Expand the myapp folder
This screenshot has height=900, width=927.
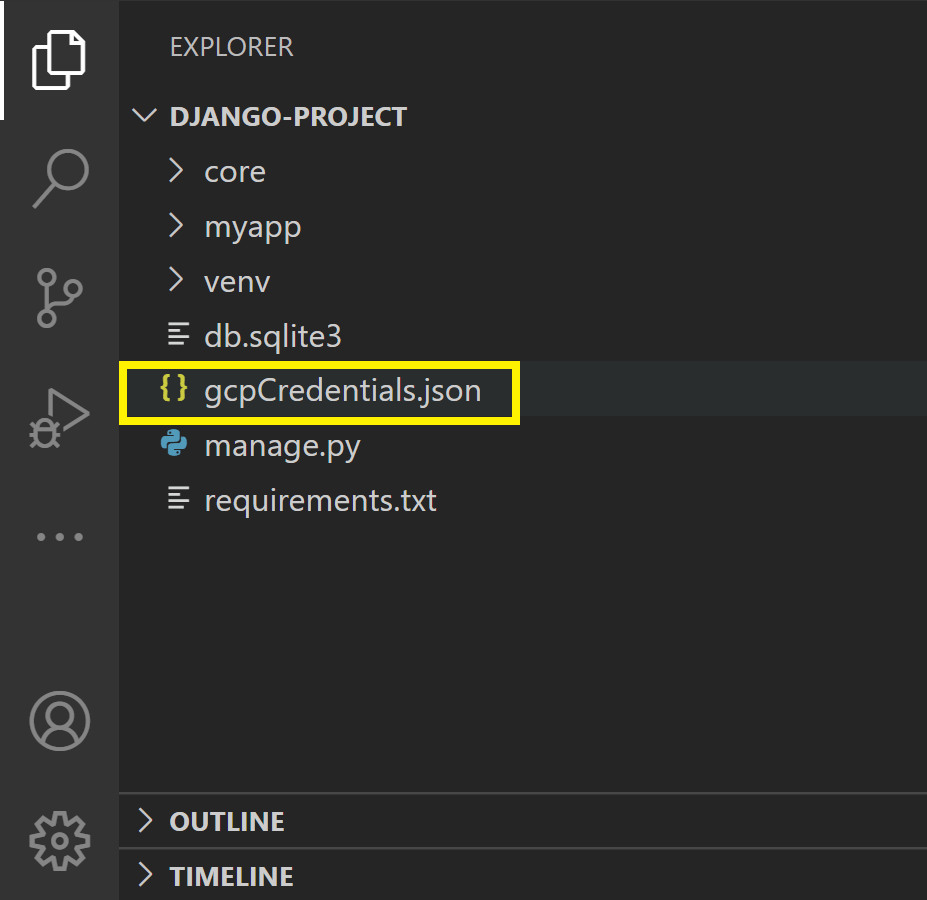tap(252, 226)
